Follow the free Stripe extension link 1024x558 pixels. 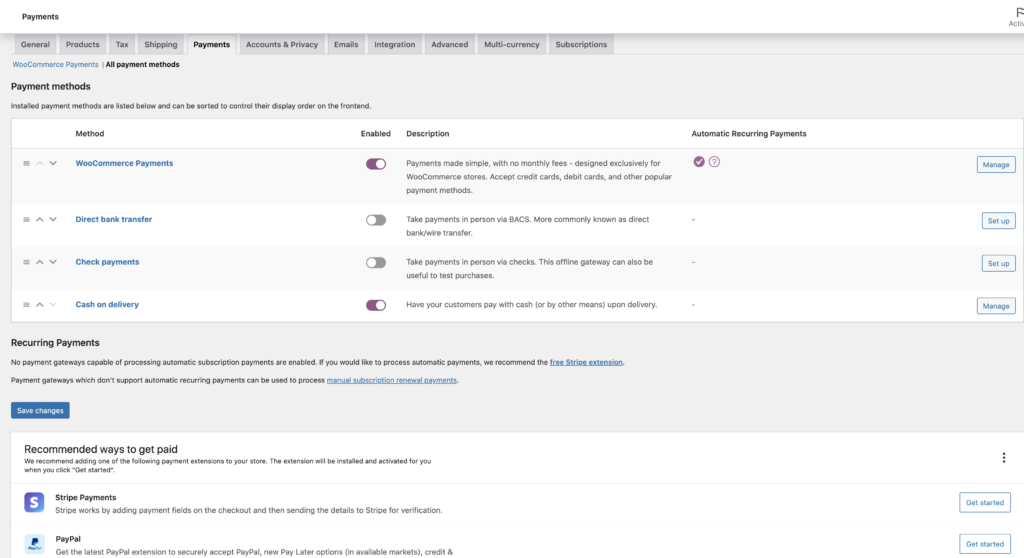tap(586, 362)
